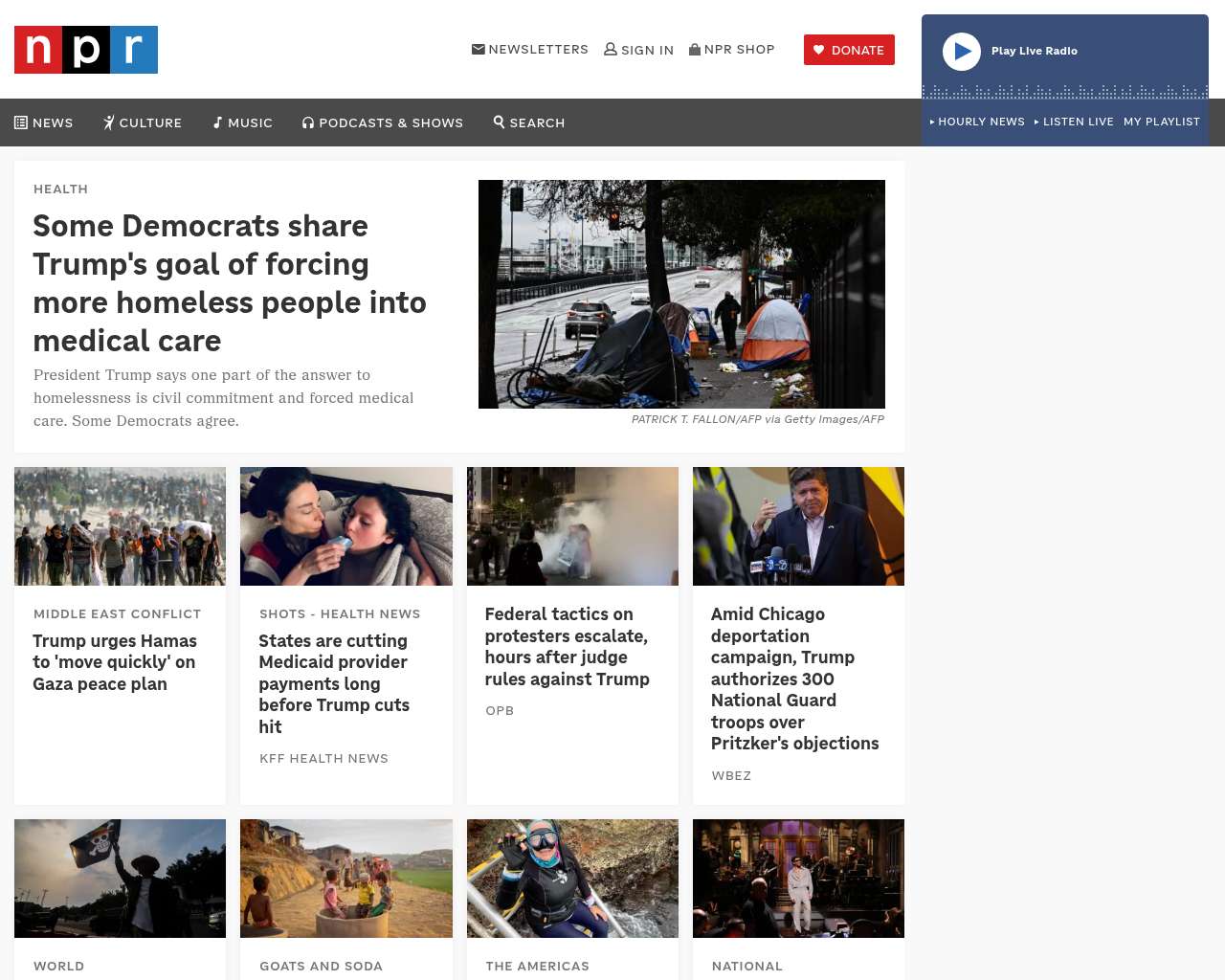Expand the Listen Live player option
Viewport: 1225px width, 980px height.
(x=1074, y=122)
